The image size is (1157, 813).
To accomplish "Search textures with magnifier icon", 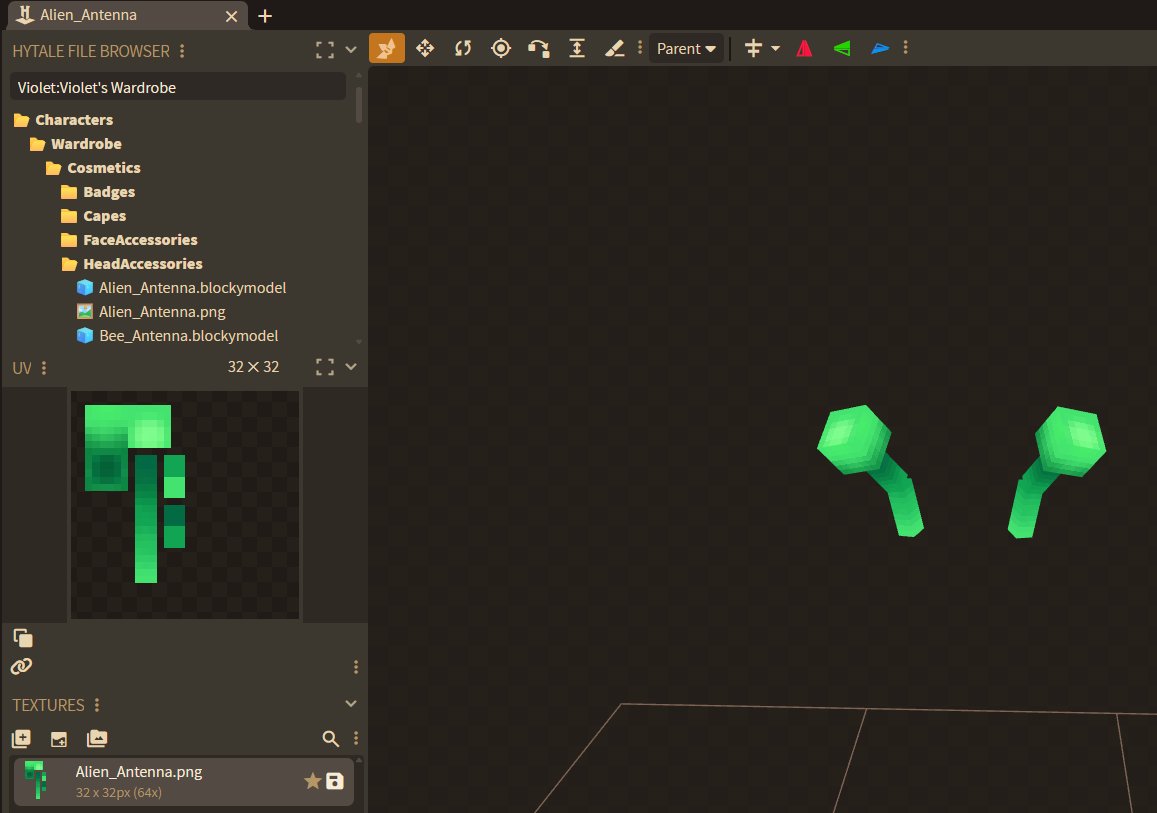I will point(331,738).
